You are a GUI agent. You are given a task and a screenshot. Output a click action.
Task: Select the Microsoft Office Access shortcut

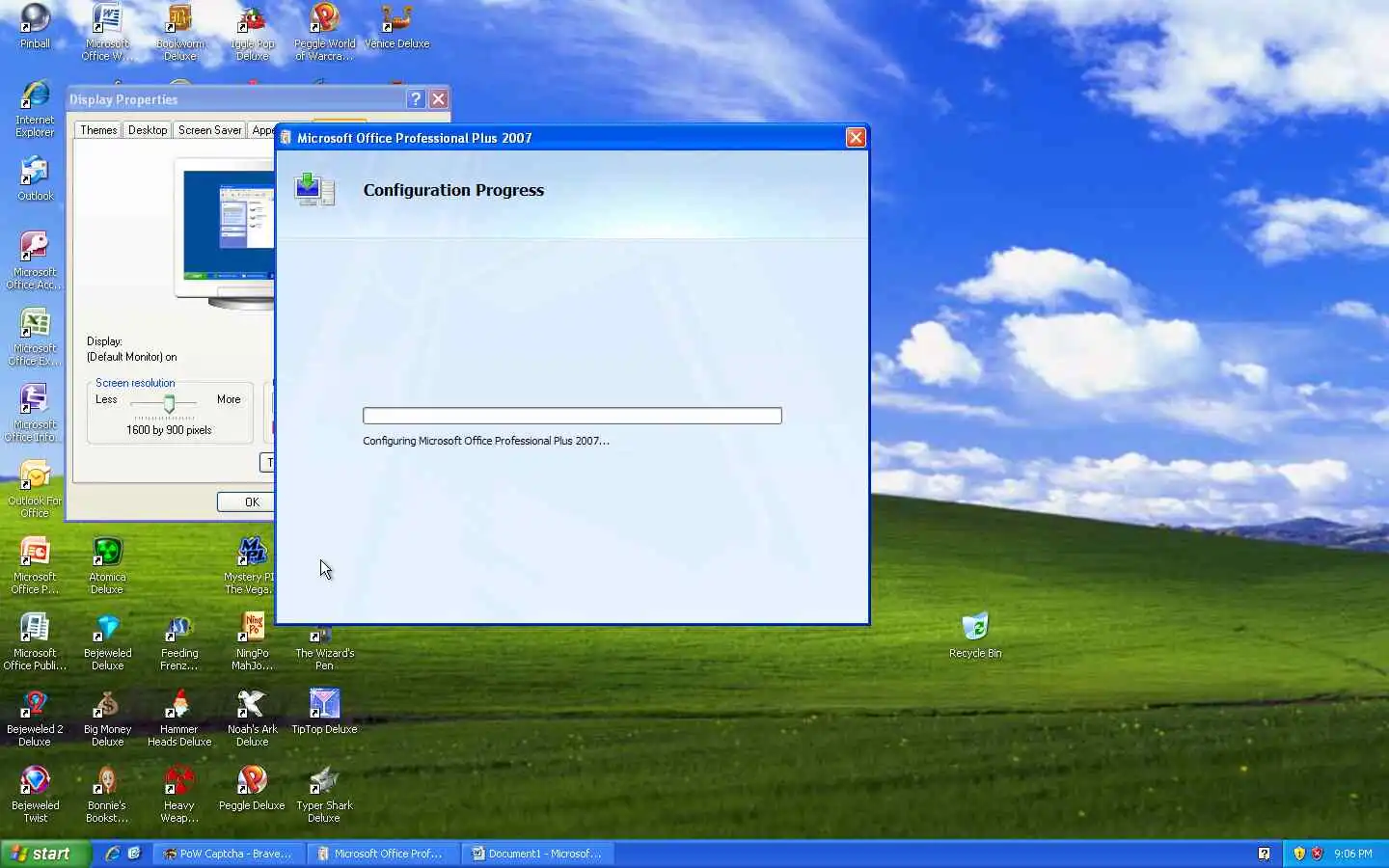click(x=35, y=260)
